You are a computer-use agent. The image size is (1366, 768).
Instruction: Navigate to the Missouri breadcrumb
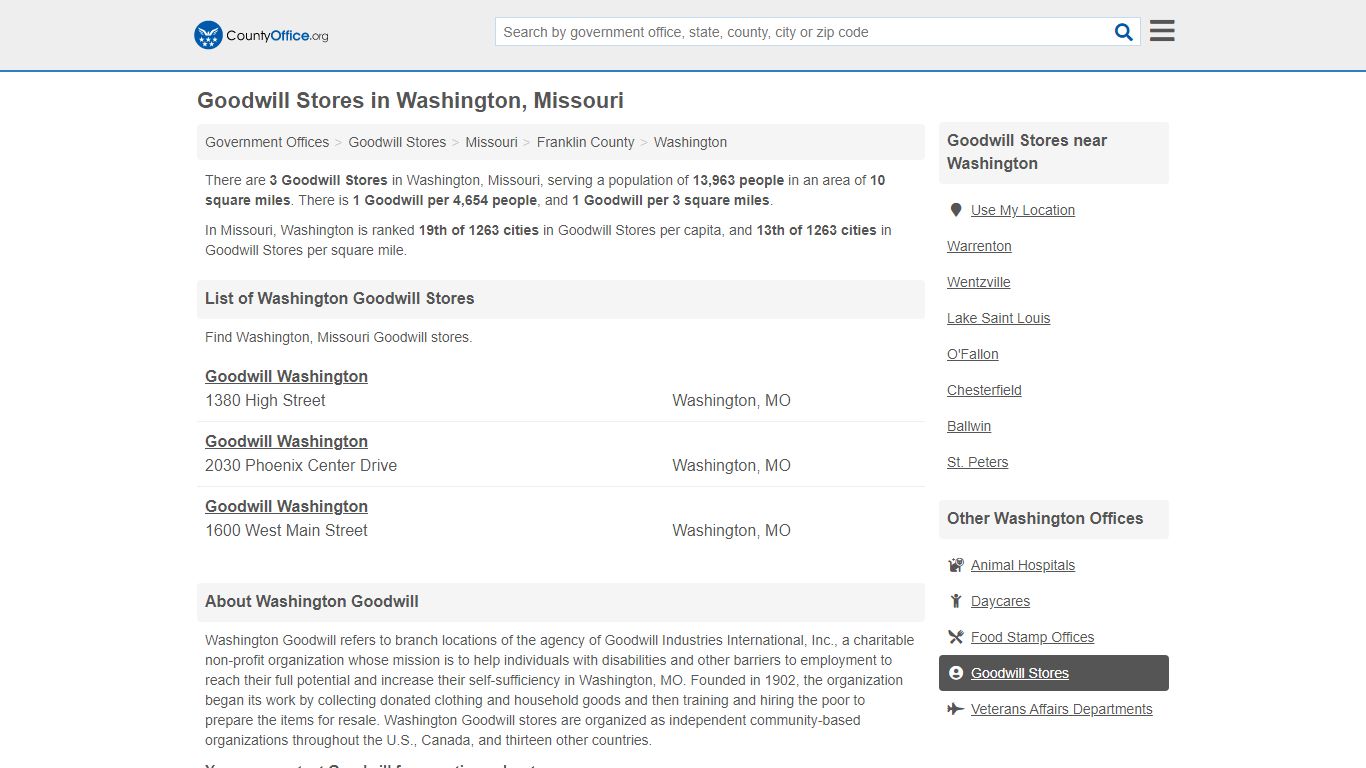point(491,142)
